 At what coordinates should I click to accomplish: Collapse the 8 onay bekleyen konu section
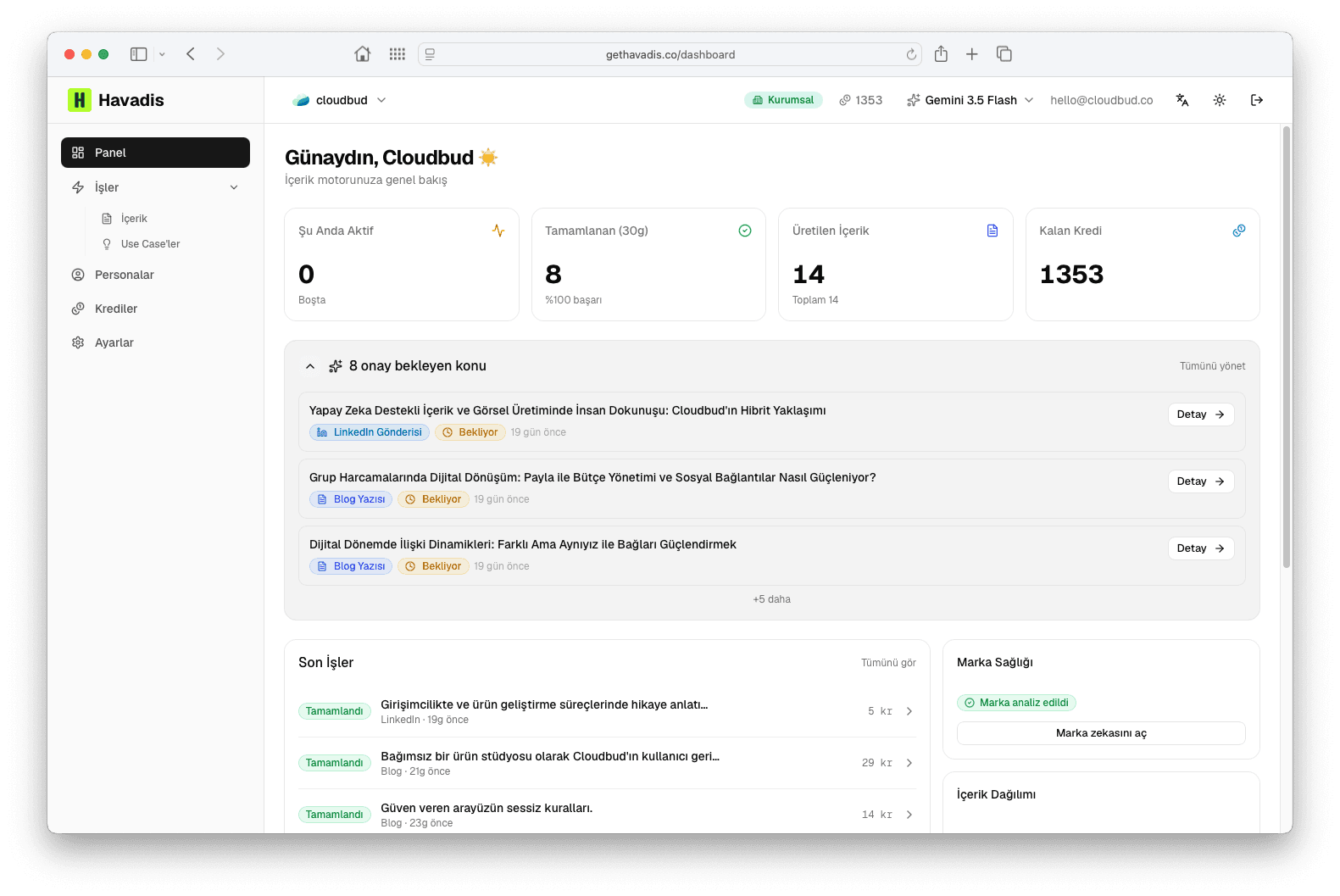310,366
